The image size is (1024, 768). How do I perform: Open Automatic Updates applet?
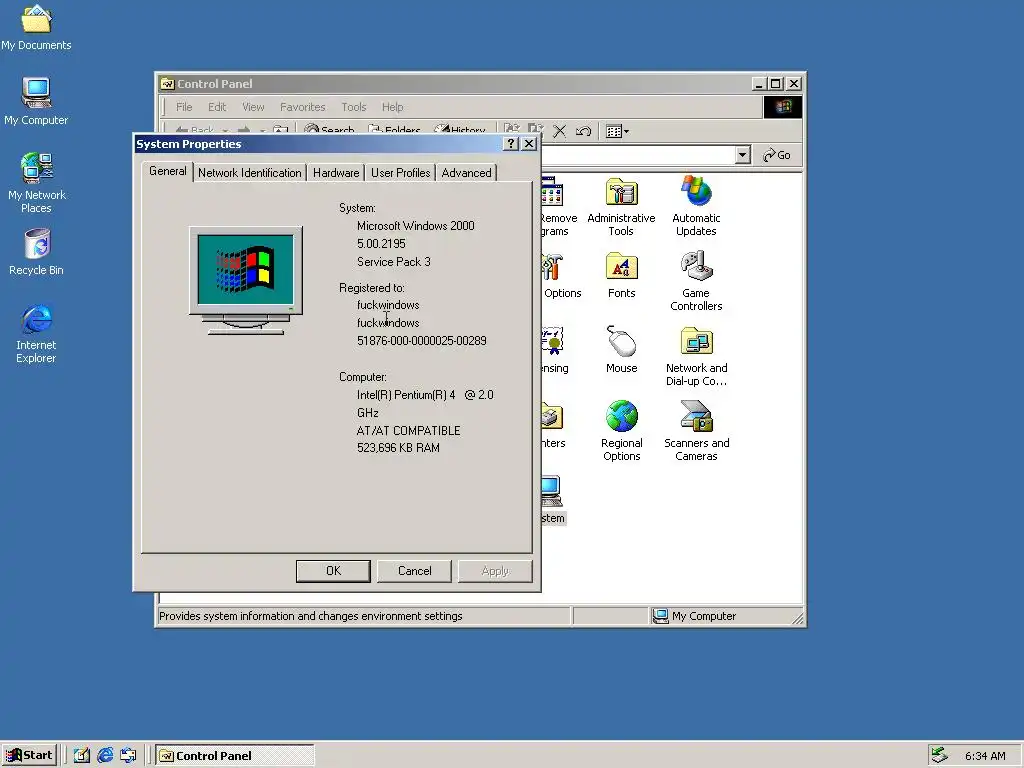click(696, 206)
